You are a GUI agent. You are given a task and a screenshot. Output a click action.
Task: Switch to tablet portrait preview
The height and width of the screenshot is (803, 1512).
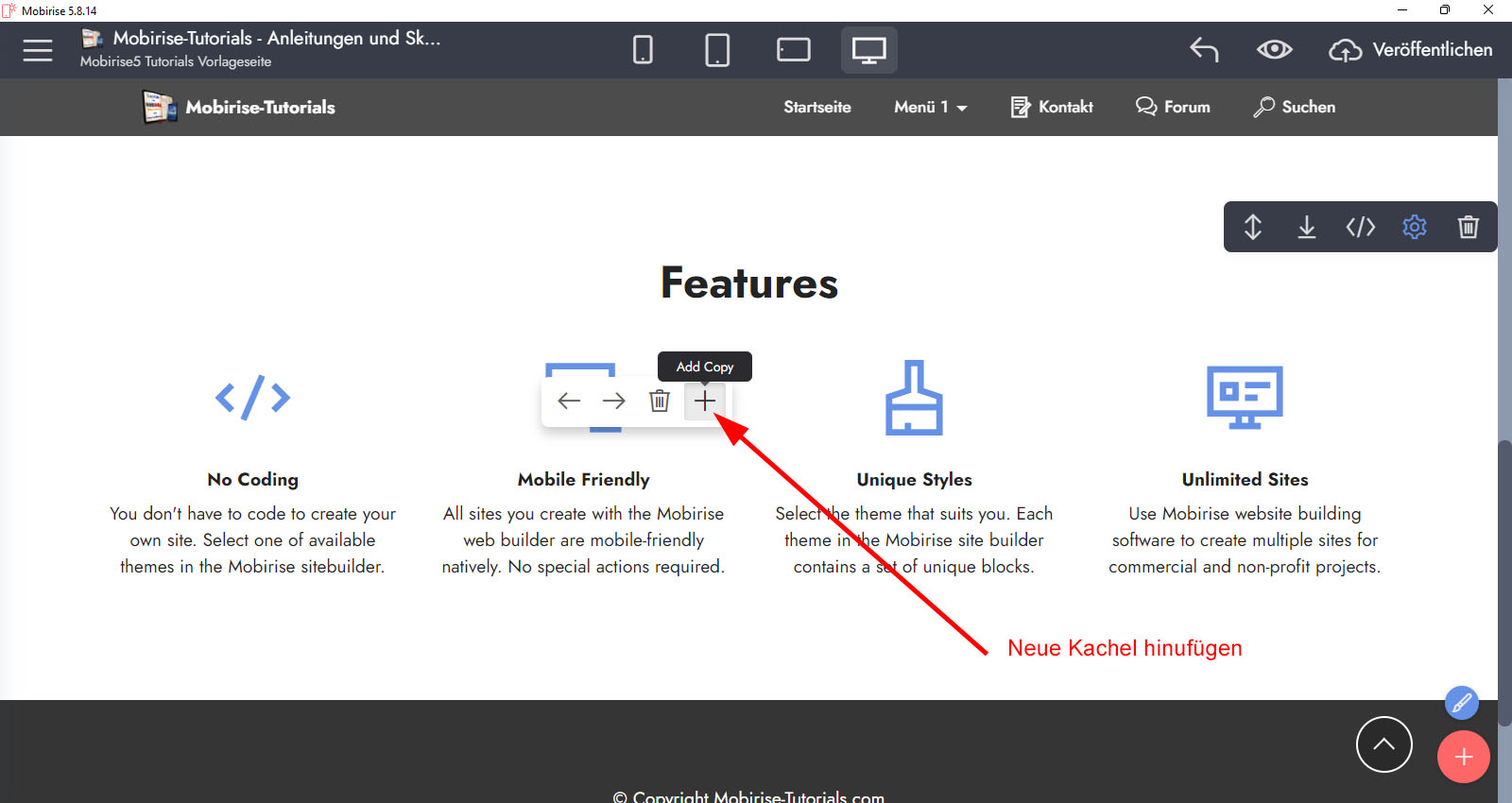(x=717, y=50)
